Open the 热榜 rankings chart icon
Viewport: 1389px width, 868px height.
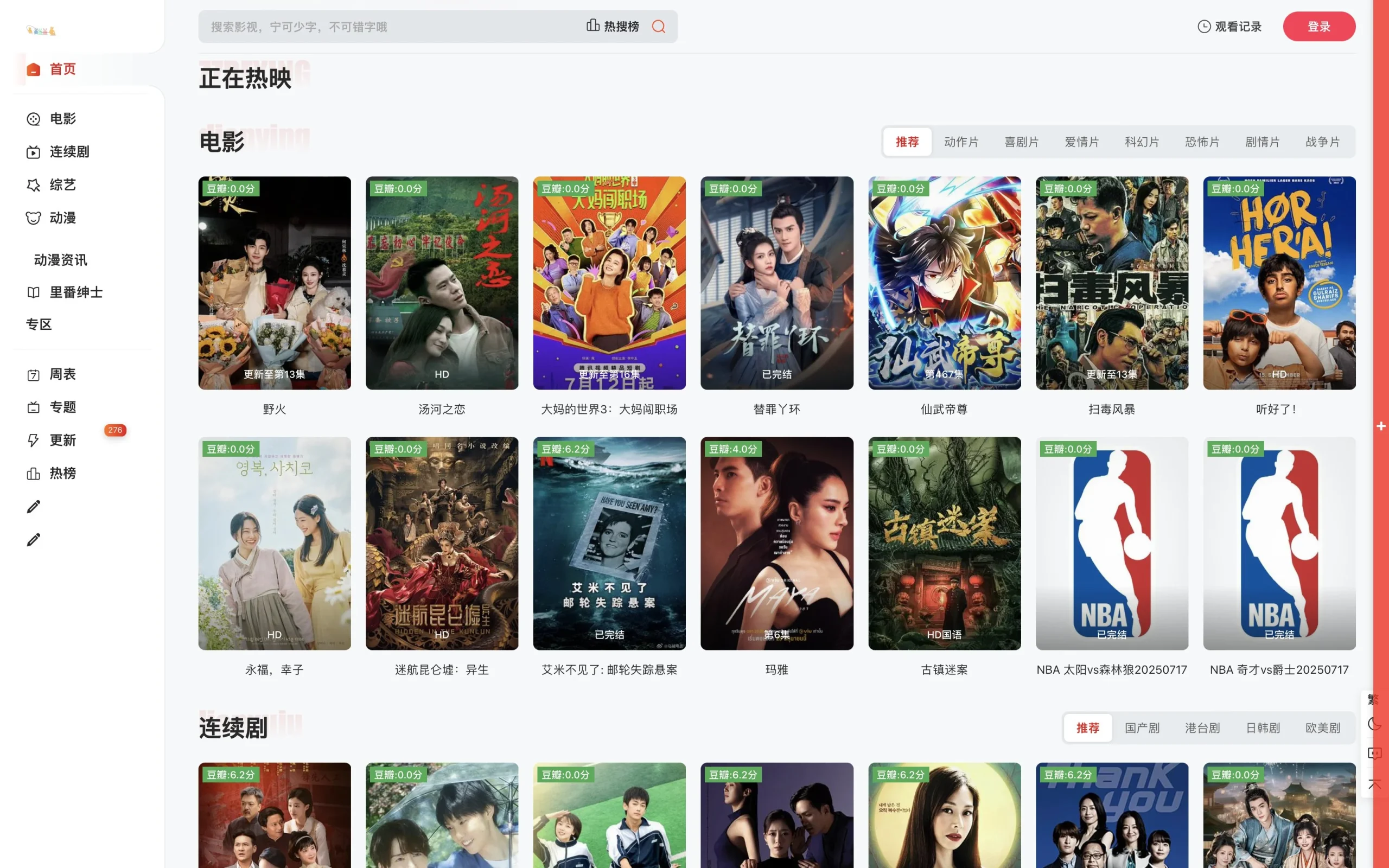pos(33,473)
